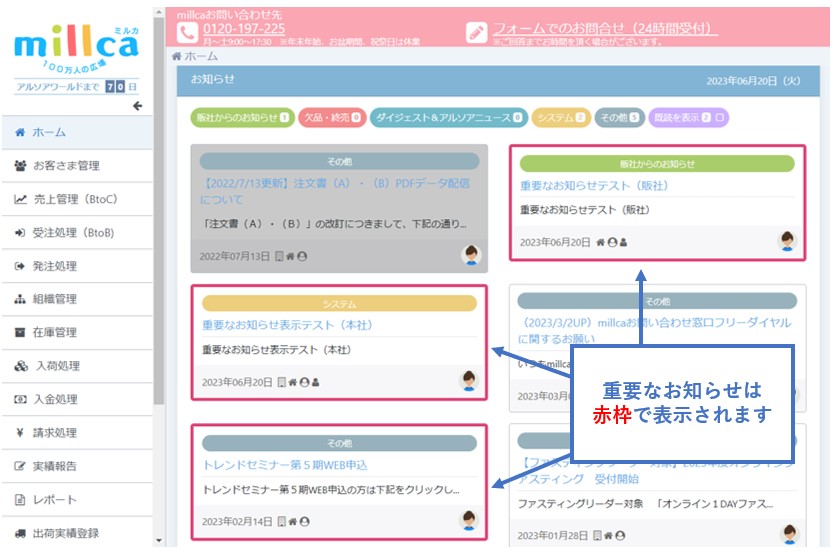This screenshot has height=558, width=837.
Task: Click avatar icon on the 注文書 PDF notice card
Action: (x=471, y=255)
